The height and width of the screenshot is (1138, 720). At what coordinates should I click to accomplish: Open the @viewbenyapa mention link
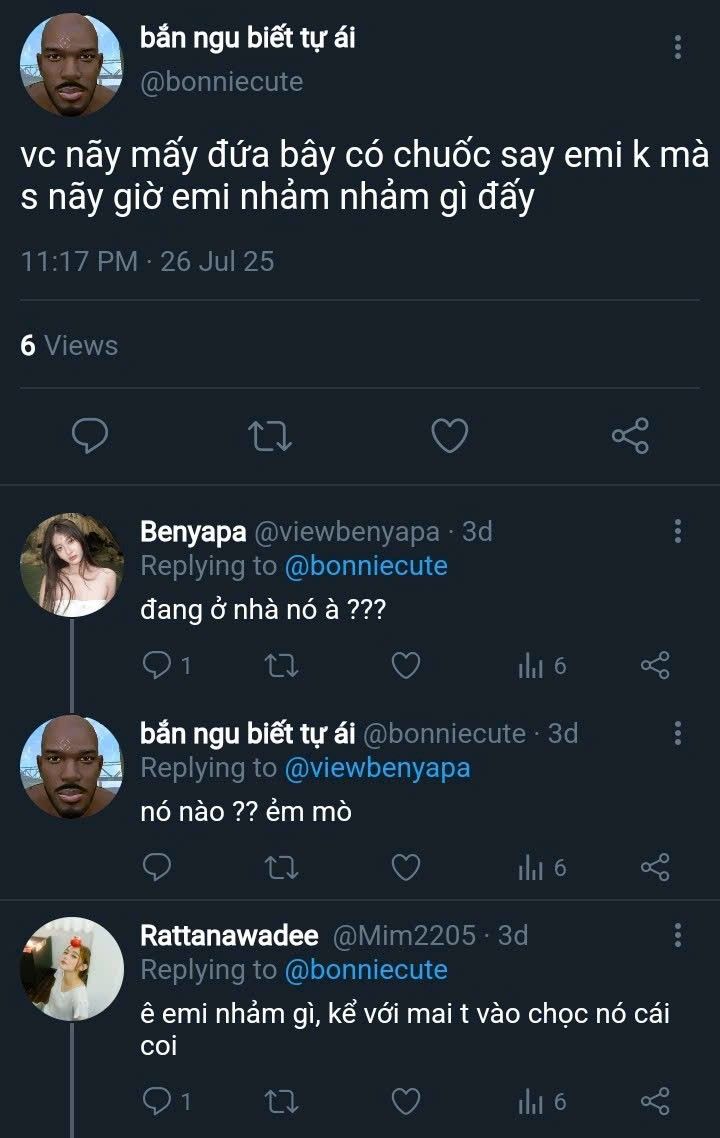tap(377, 767)
